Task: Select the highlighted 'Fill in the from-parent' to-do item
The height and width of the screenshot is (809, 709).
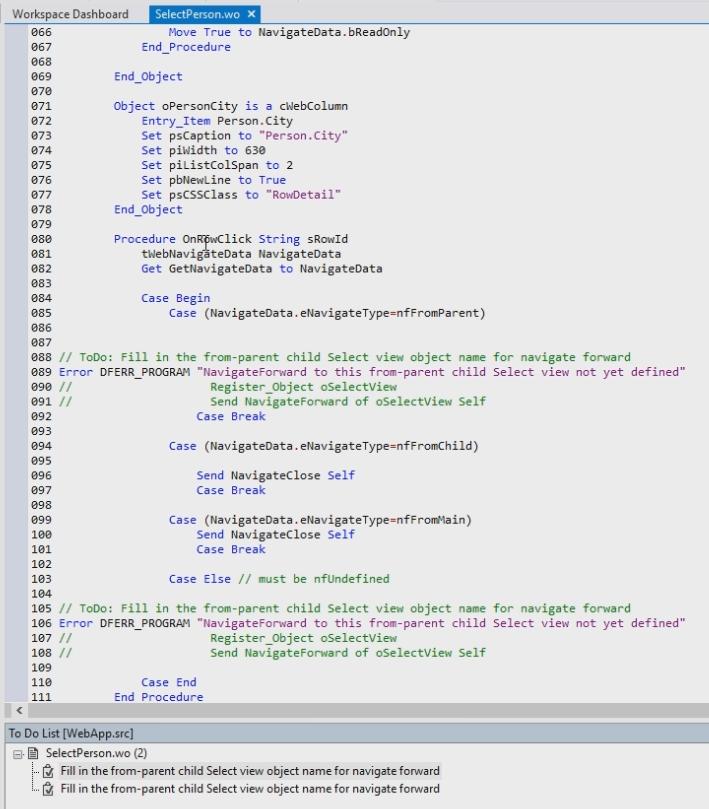Action: click(249, 771)
